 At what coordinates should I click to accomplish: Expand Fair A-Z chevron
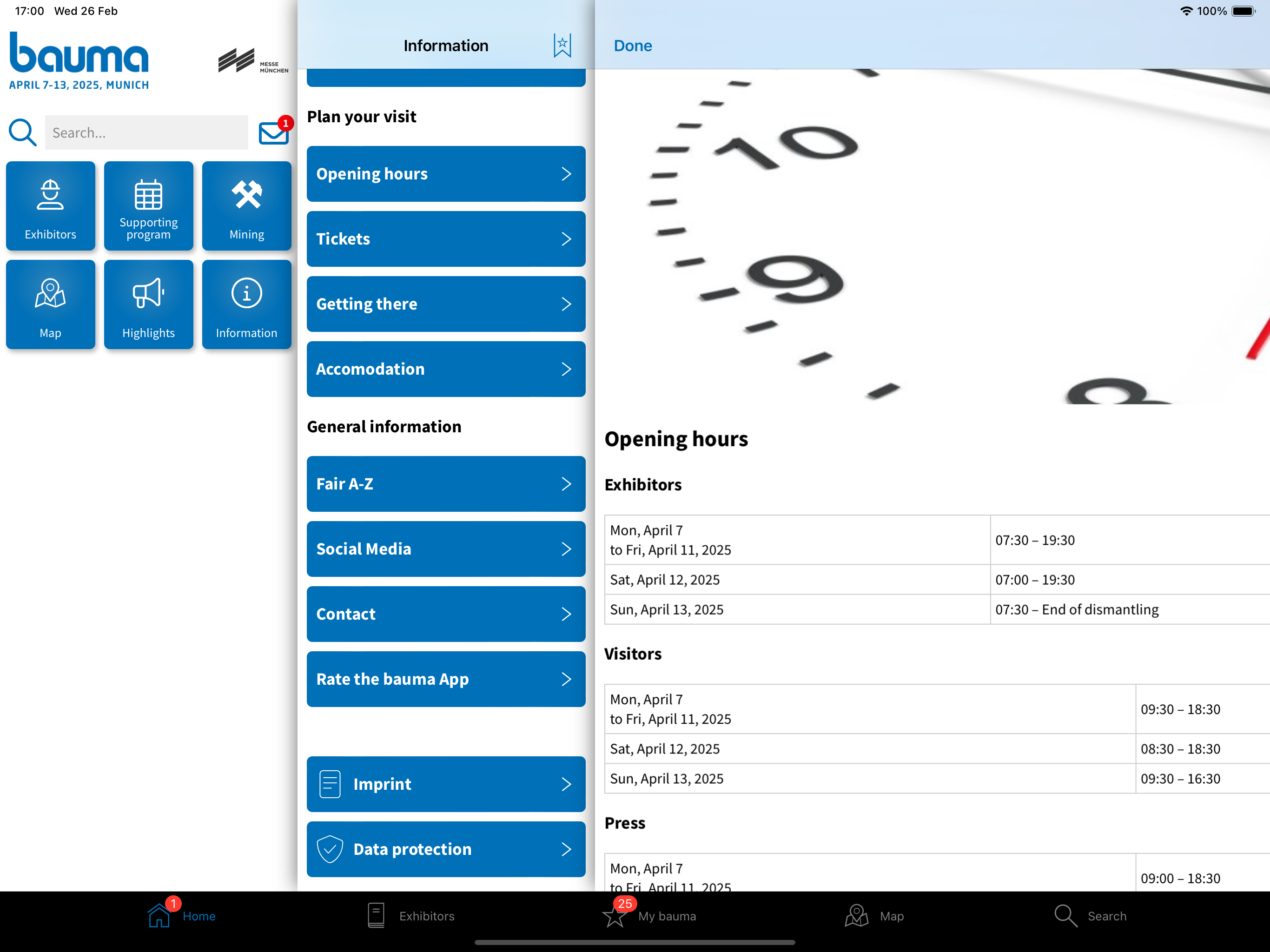(567, 484)
